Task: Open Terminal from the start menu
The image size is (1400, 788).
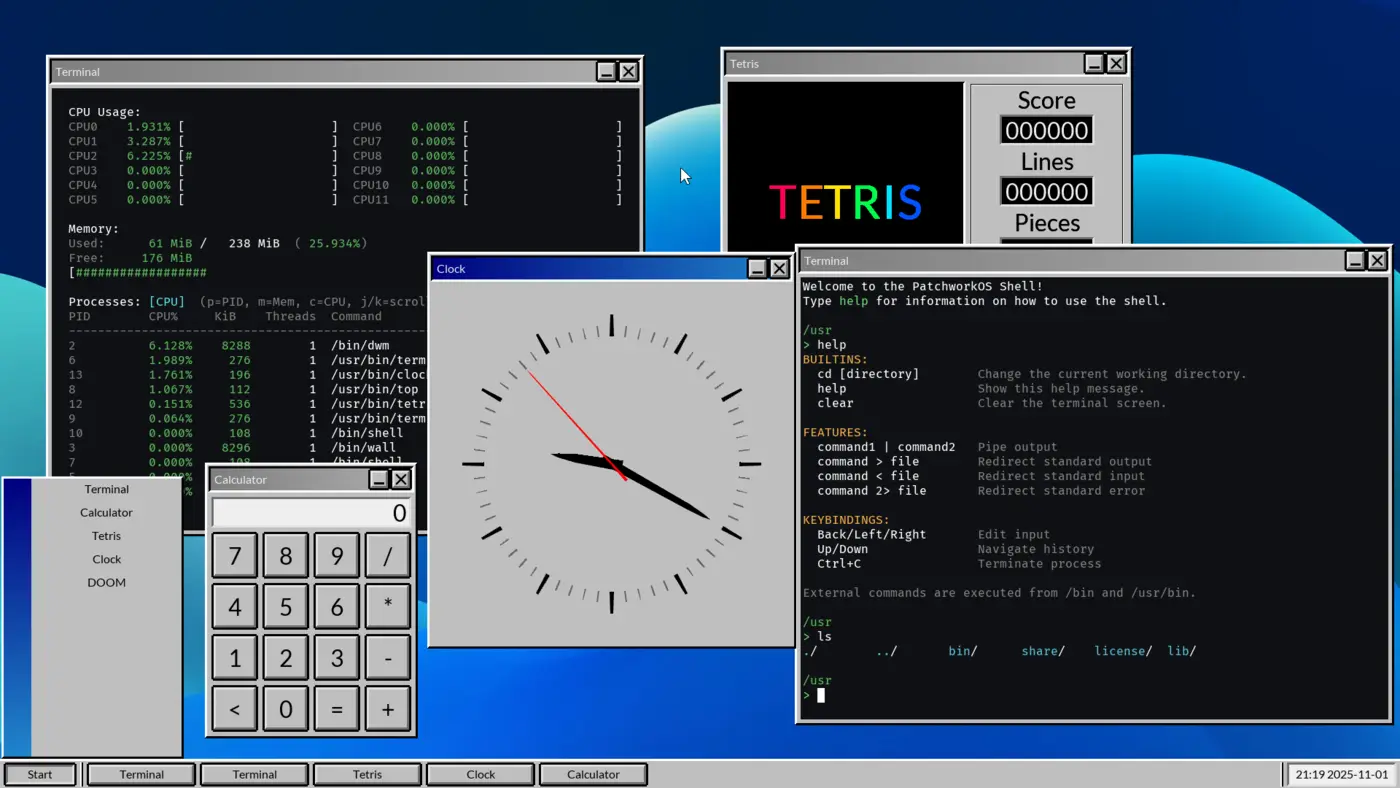Action: [x=106, y=489]
